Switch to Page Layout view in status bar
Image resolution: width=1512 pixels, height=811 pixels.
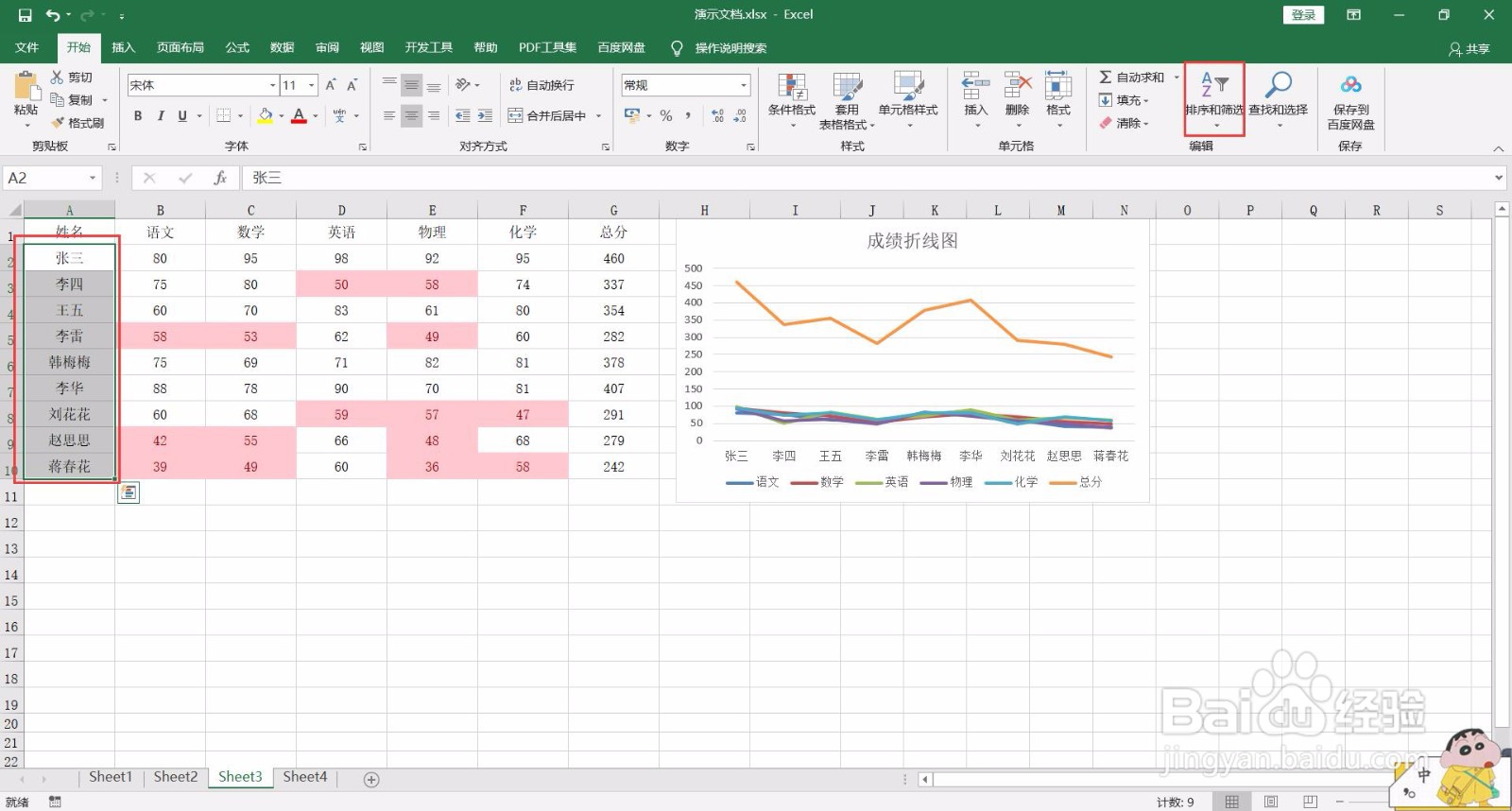pos(1271,802)
